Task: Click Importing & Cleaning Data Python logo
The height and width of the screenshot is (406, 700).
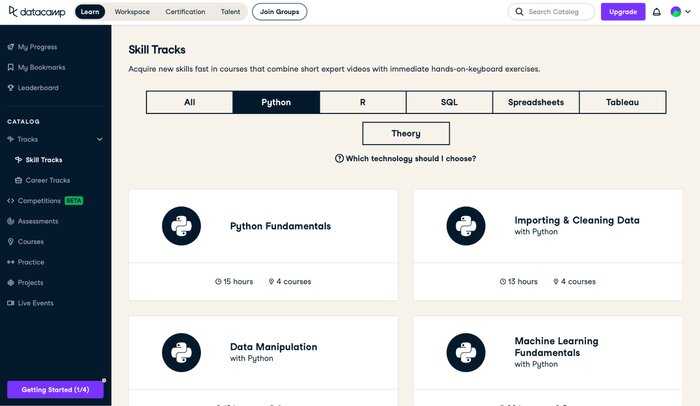Action: click(466, 226)
